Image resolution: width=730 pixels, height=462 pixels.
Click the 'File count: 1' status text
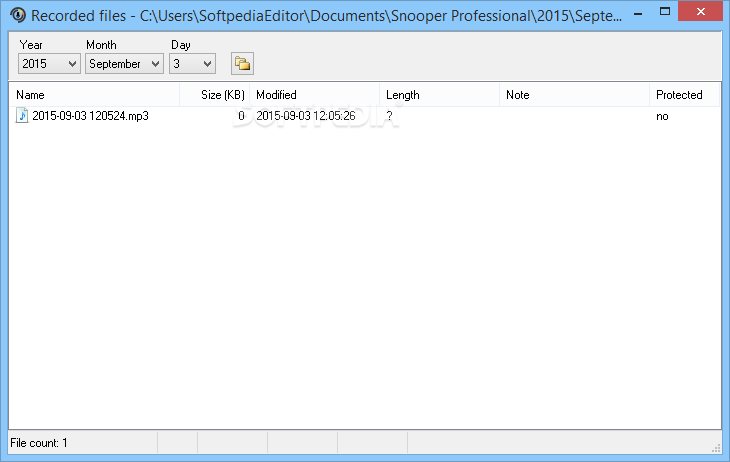click(39, 443)
